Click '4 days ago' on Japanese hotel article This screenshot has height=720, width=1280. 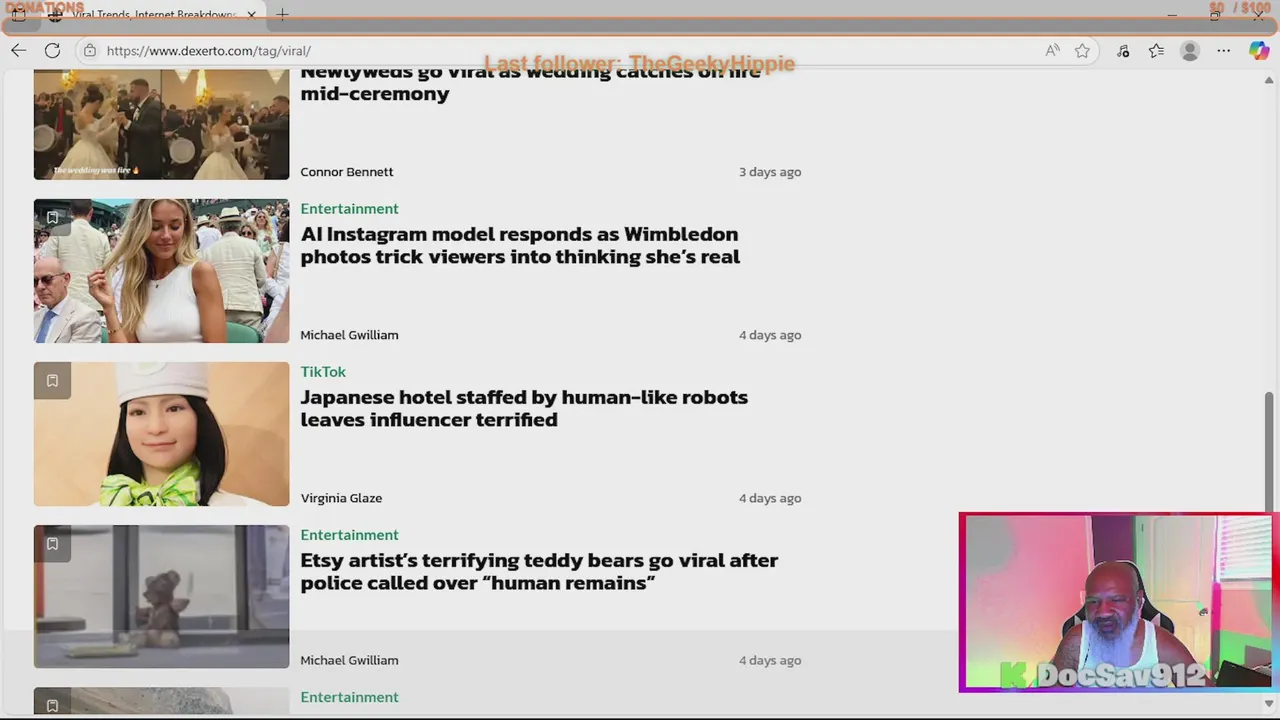click(x=770, y=498)
